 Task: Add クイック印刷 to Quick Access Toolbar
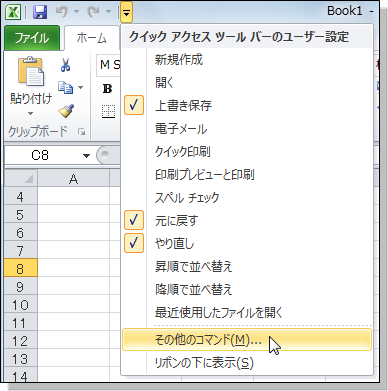pos(247,152)
